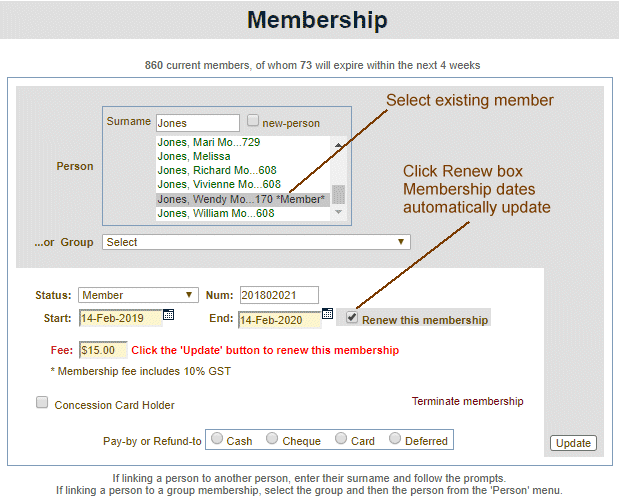619x500 pixels.
Task: Enable the Concession Card Holder checkbox
Action: (x=42, y=403)
